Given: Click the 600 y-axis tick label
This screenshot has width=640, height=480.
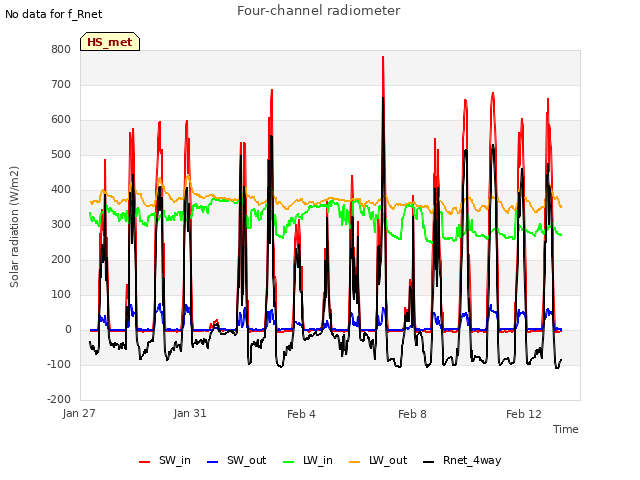Looking at the screenshot, I should [61, 120].
